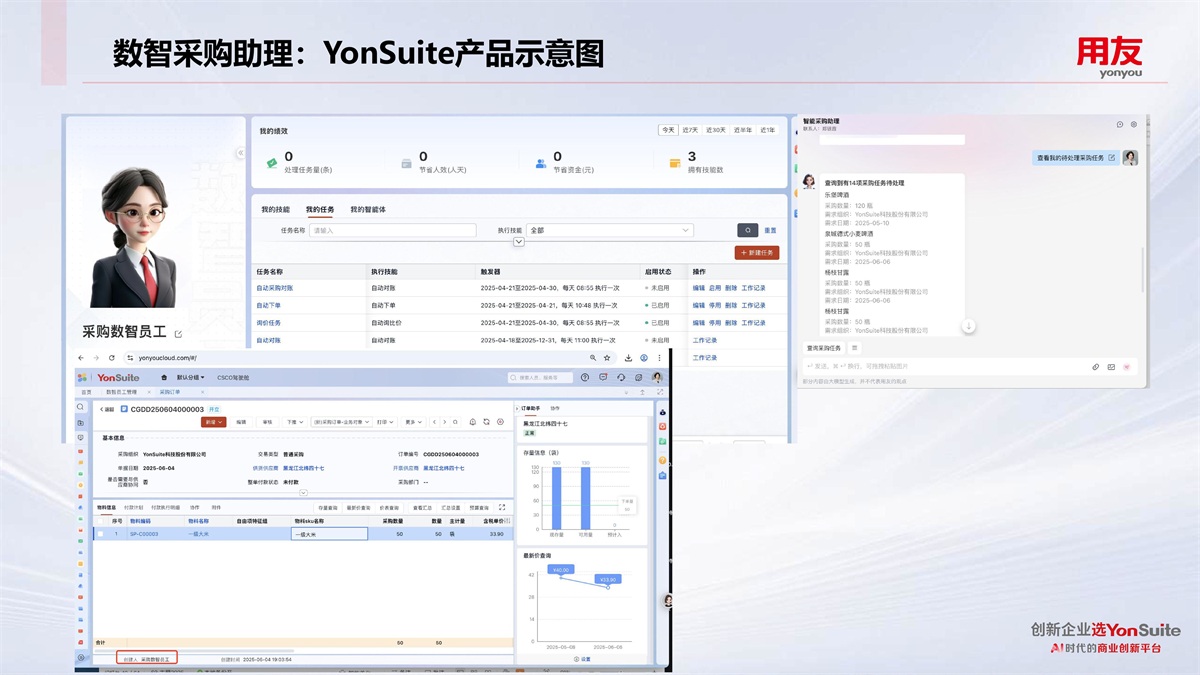Check the row 1 checkbox for SP-C00003
Screen dimensions: 1200x675
pyautogui.click(x=100, y=534)
